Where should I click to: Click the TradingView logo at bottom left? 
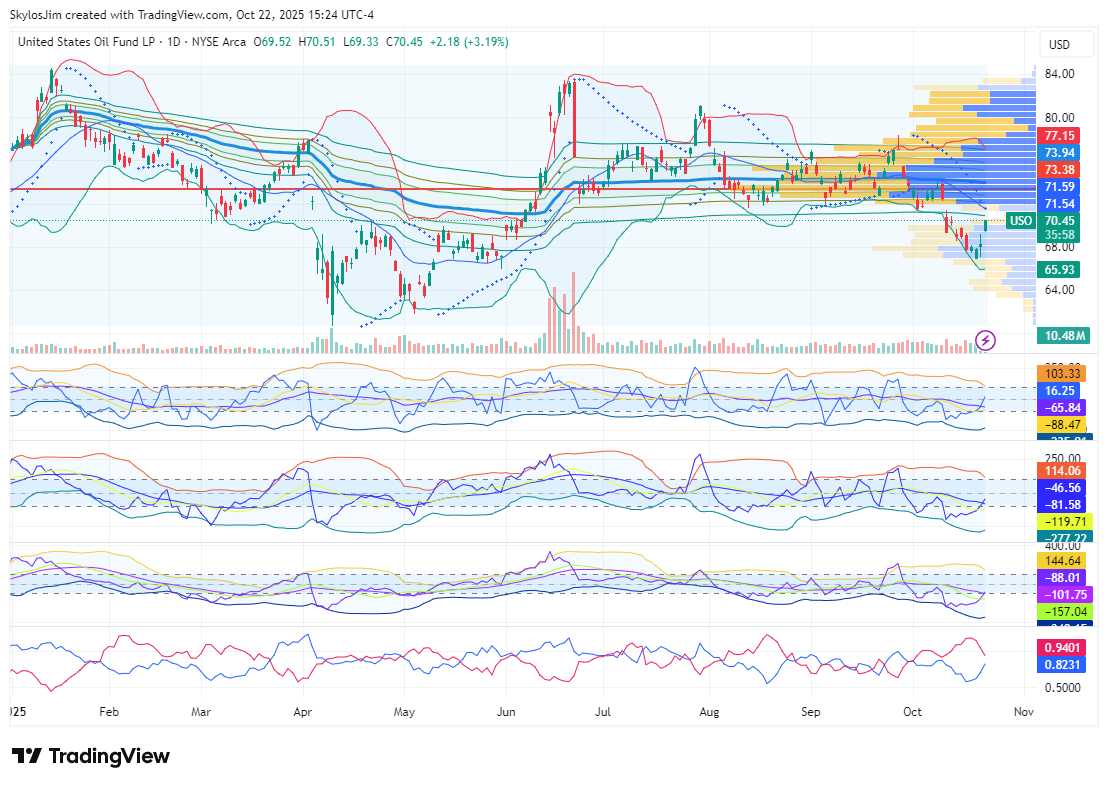click(91, 756)
